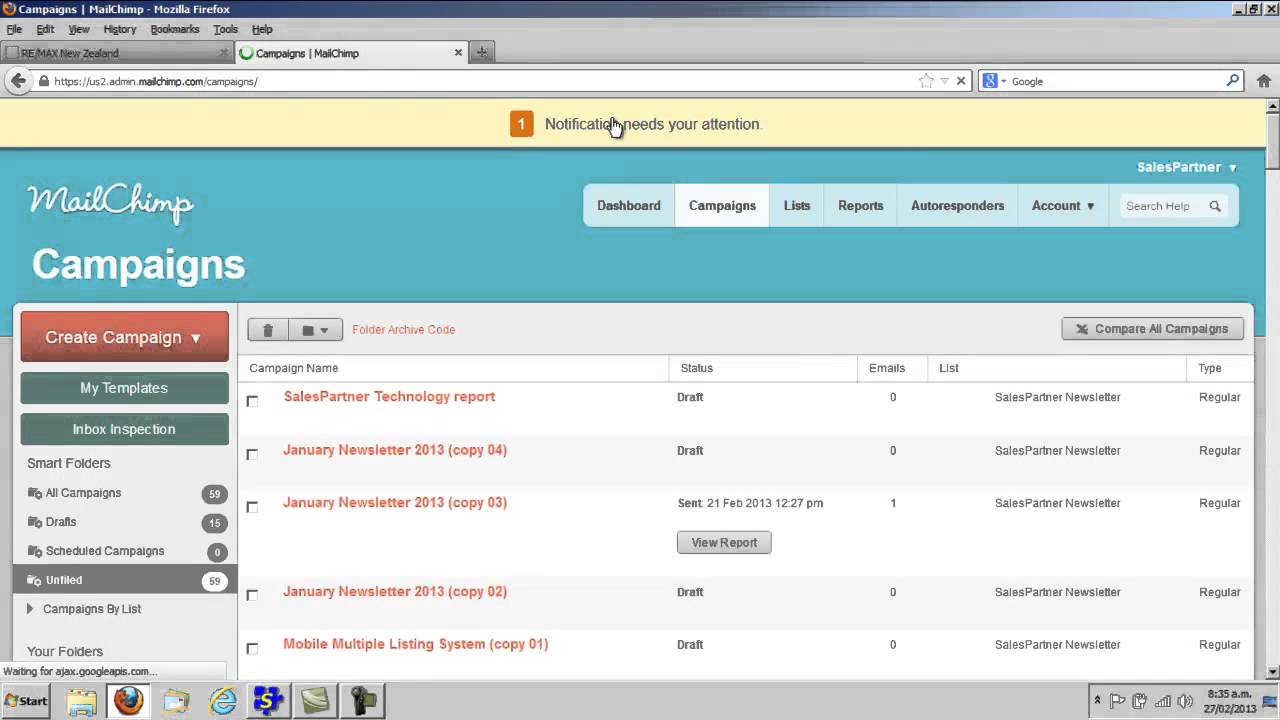Click the bookmark star icon in address bar
The image size is (1280, 720).
coord(926,81)
